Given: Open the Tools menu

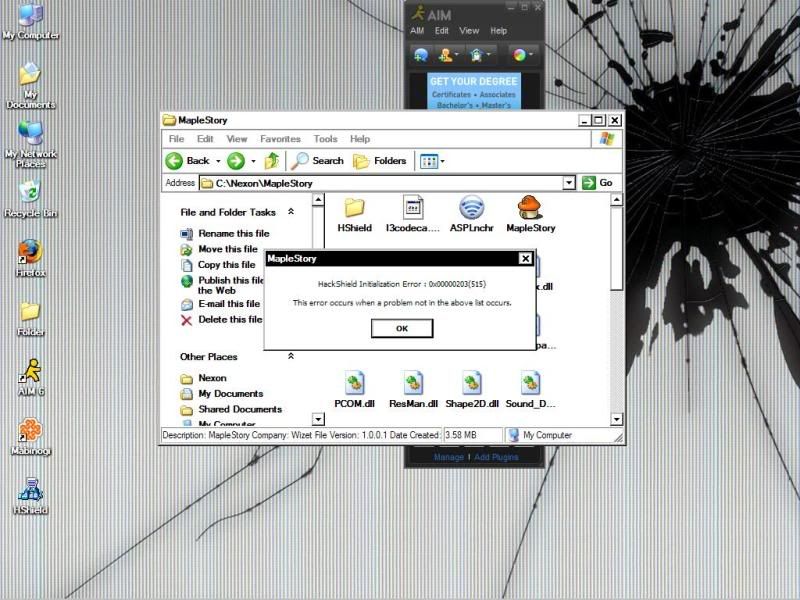Looking at the screenshot, I should (x=326, y=139).
